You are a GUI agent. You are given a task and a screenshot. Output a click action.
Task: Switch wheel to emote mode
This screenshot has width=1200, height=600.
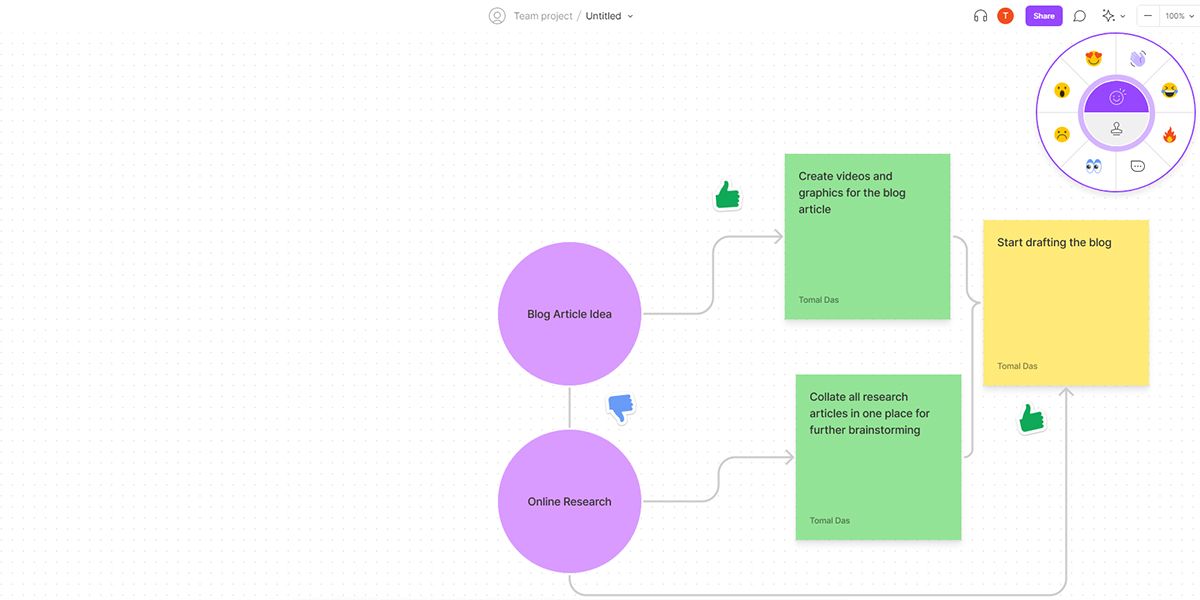1117,97
